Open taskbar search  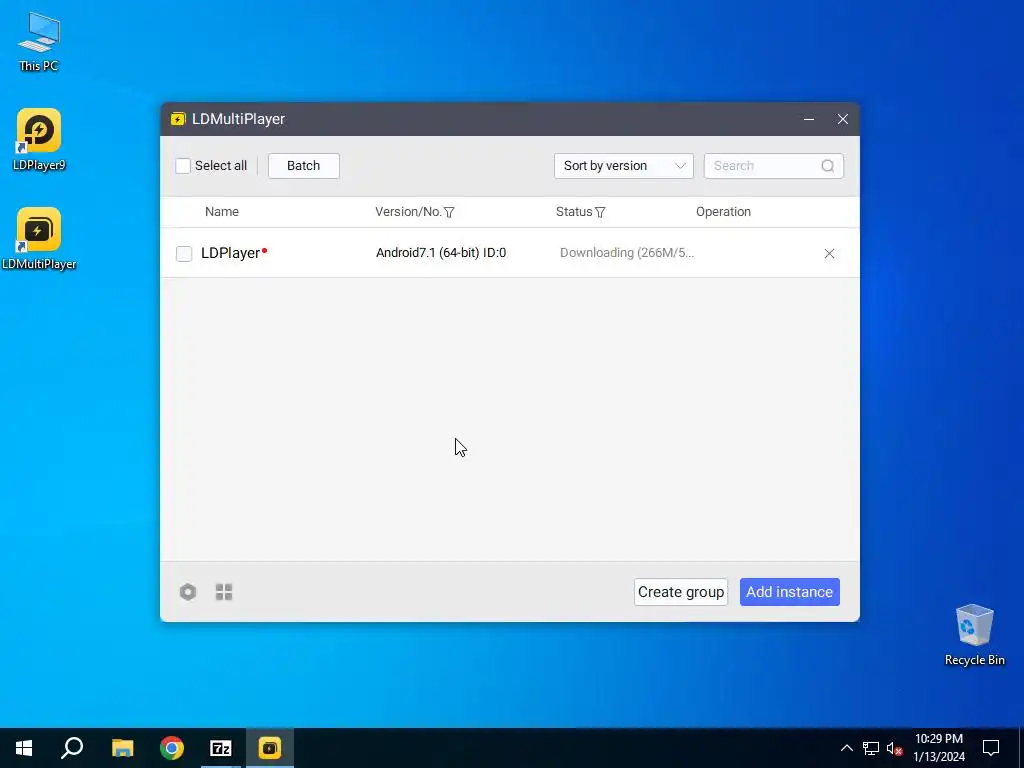72,748
